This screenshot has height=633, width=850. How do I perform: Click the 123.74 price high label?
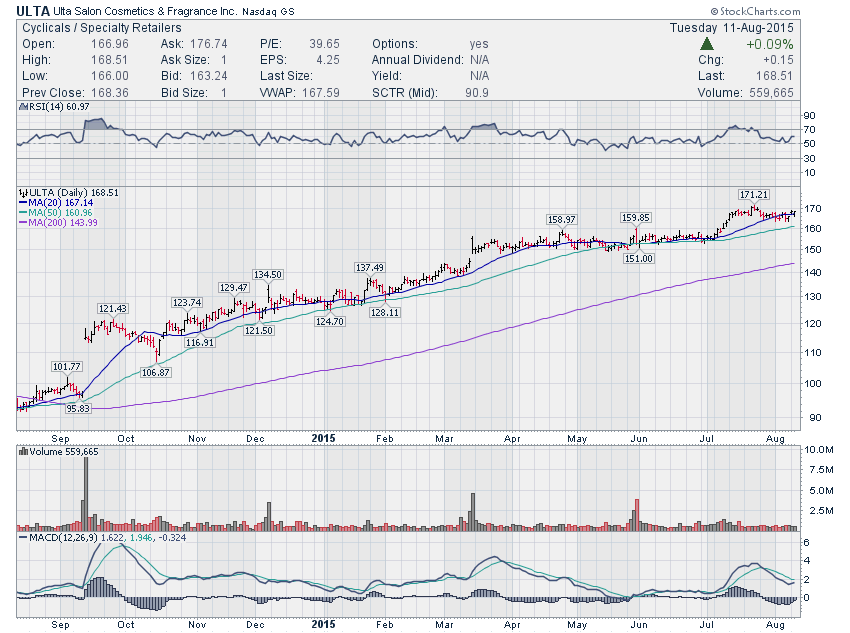coord(186,302)
